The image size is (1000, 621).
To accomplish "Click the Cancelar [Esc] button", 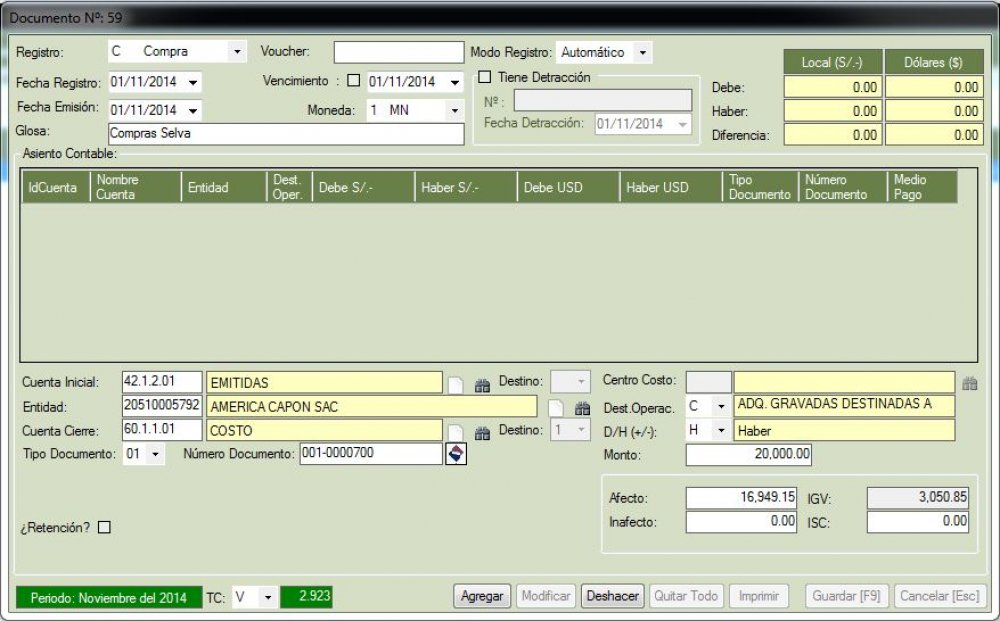I will pyautogui.click(x=939, y=596).
